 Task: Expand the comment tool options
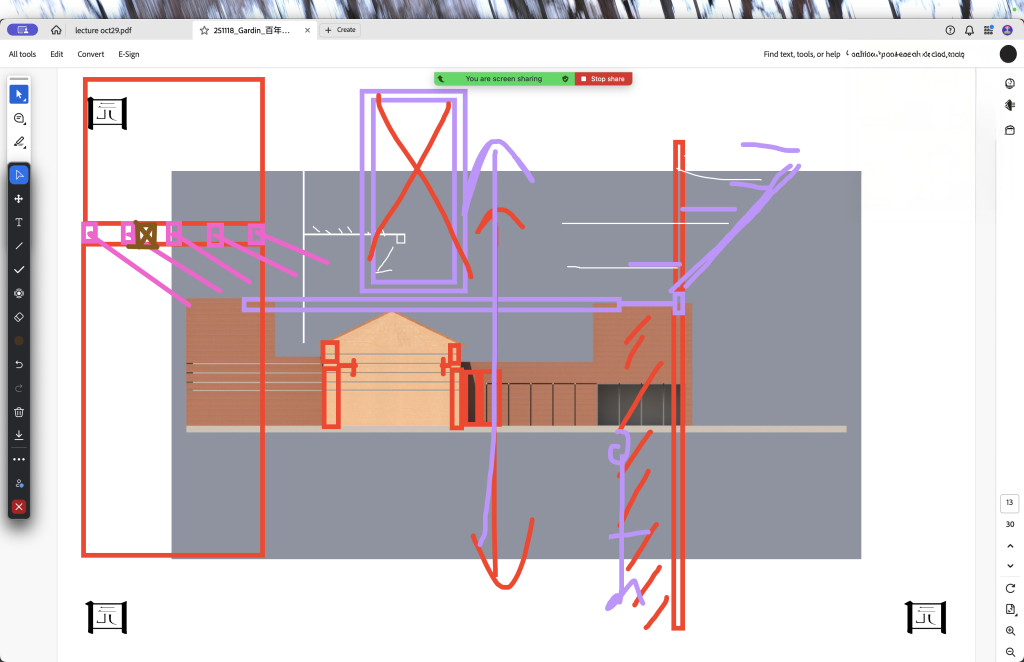(x=19, y=118)
